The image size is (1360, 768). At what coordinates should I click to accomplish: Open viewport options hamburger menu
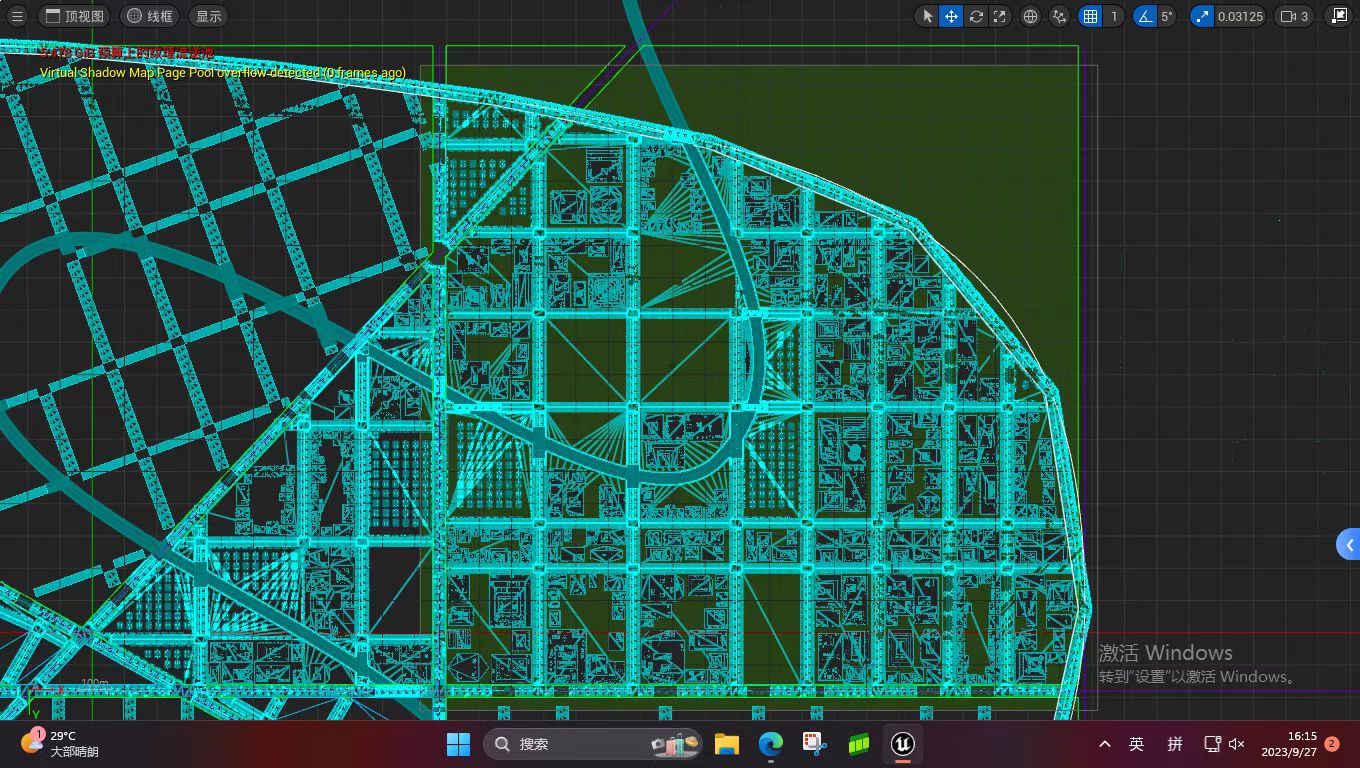point(17,16)
